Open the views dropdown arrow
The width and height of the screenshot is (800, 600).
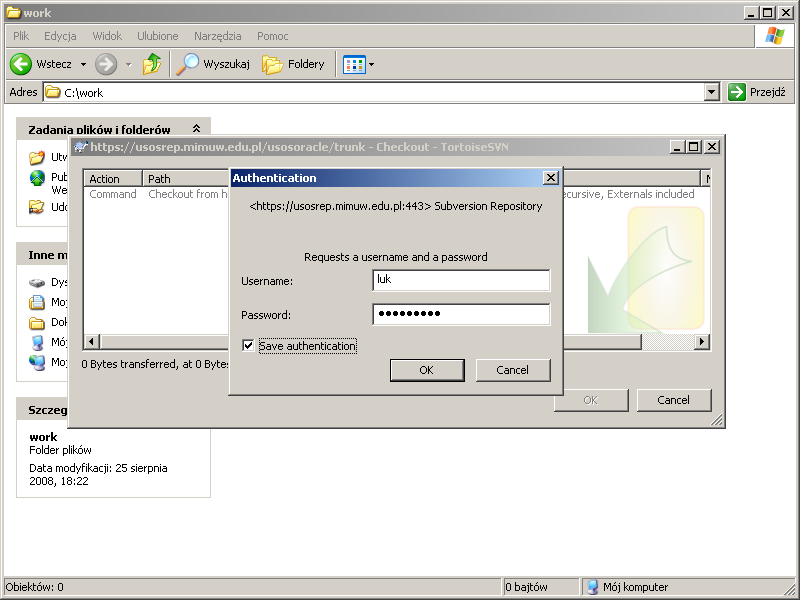371,65
